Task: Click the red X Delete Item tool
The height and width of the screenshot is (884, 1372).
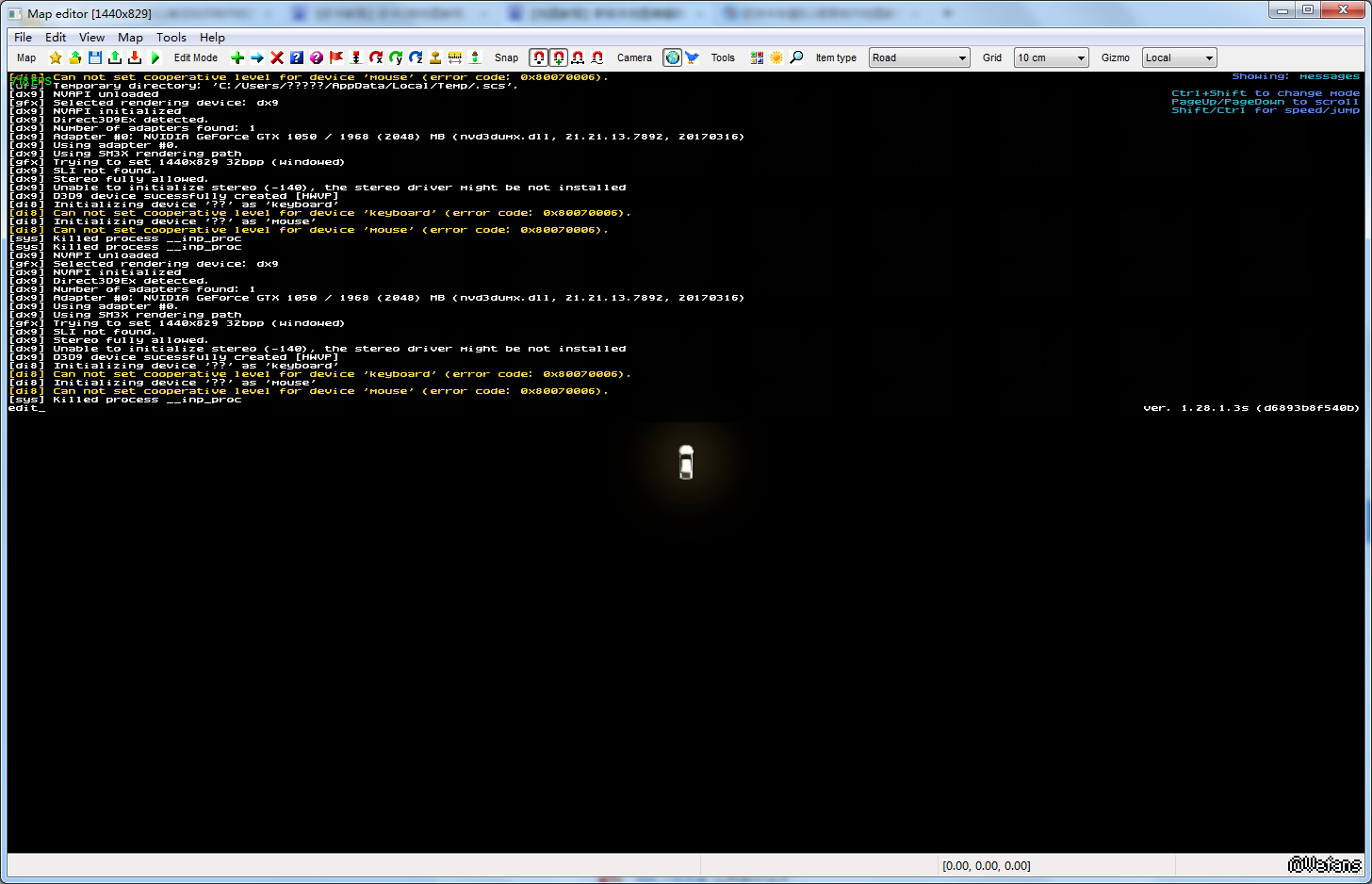Action: (x=277, y=57)
